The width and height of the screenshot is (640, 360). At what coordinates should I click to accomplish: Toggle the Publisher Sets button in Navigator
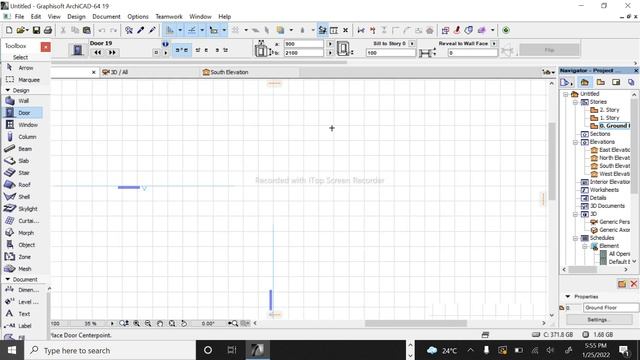click(631, 82)
